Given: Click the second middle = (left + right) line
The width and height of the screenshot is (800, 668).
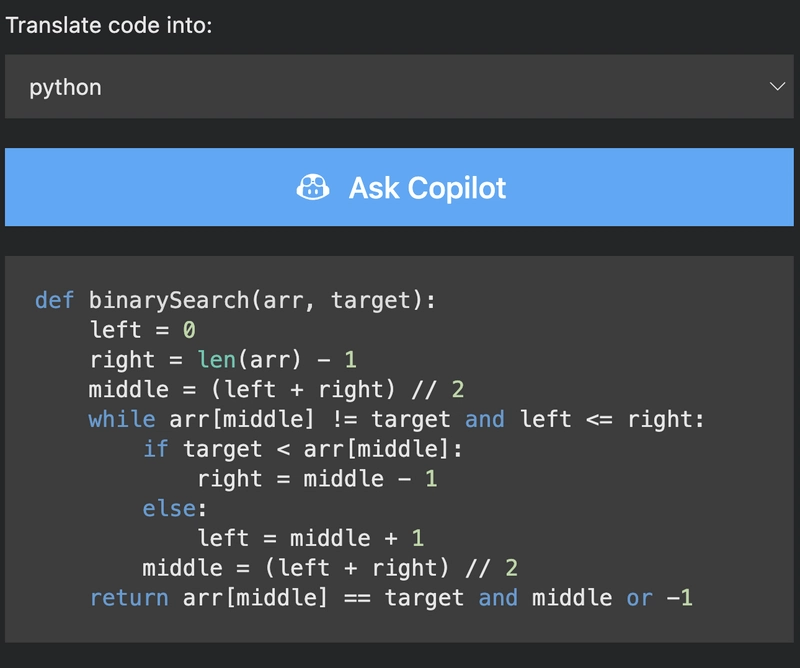Looking at the screenshot, I should click(330, 568).
